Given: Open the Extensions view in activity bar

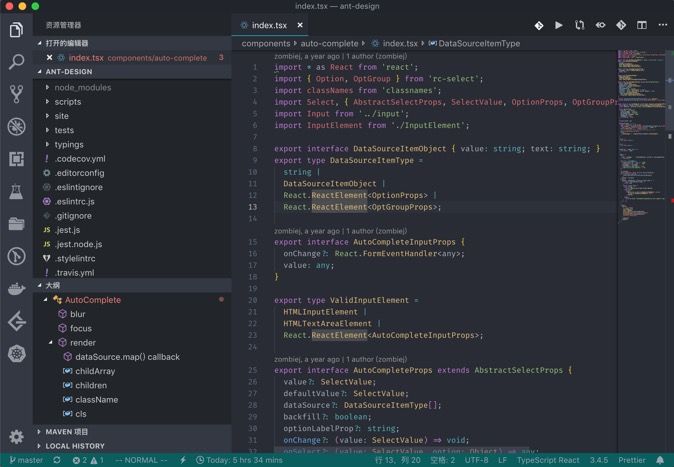Looking at the screenshot, I should tap(16, 159).
